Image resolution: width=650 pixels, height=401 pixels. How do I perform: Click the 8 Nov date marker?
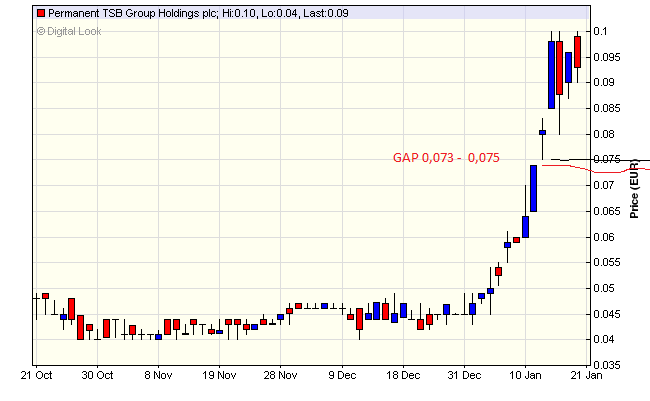[159, 376]
